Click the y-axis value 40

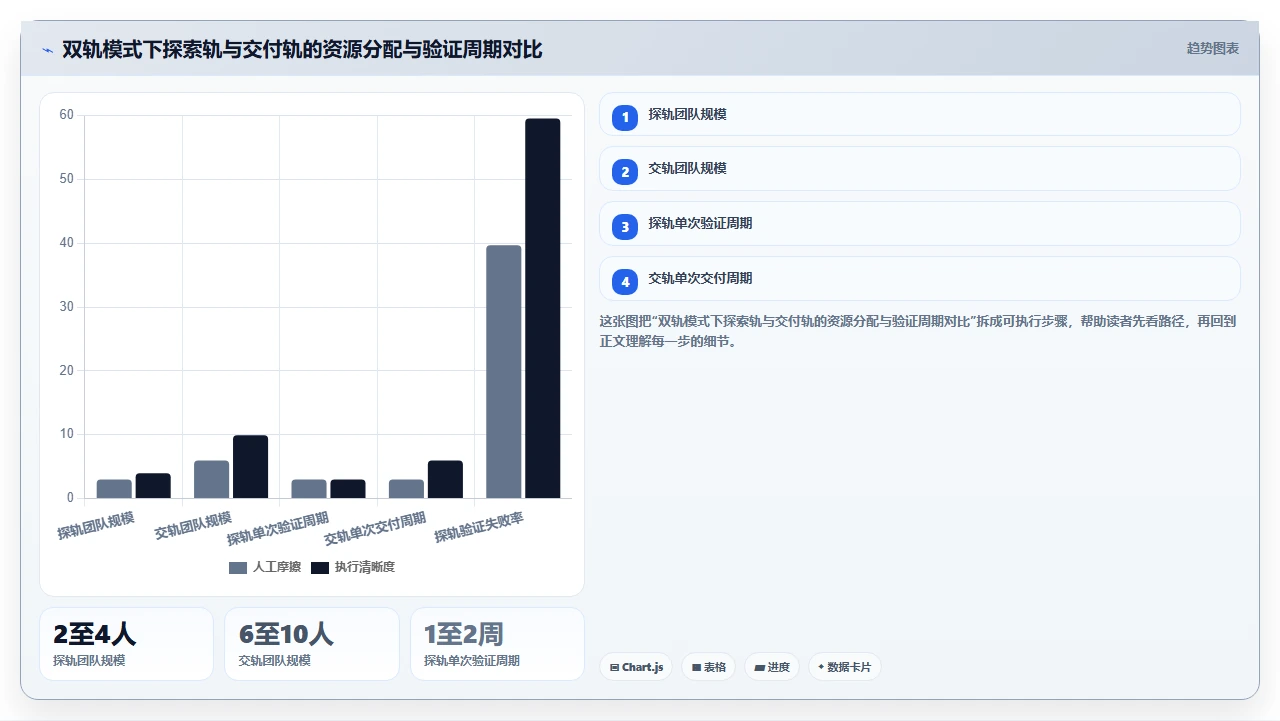tap(67, 243)
